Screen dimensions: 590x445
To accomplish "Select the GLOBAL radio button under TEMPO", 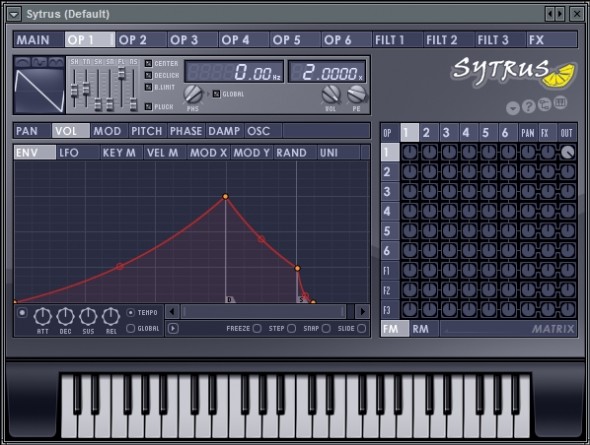I will click(131, 328).
